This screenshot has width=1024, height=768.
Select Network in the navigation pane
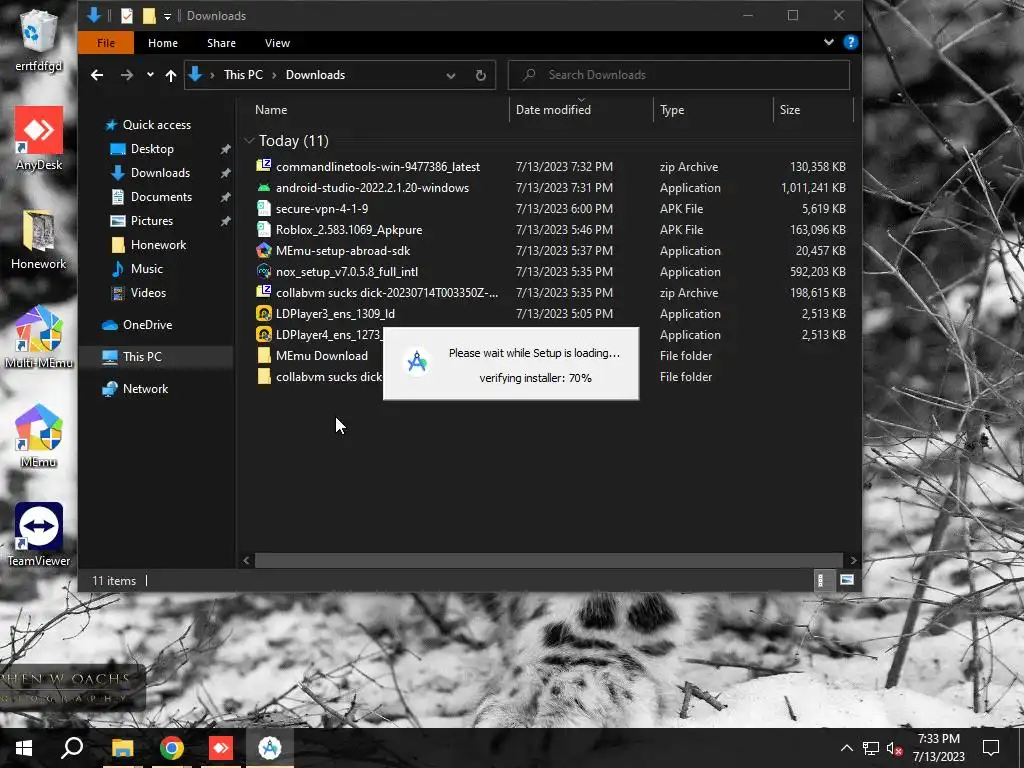tap(145, 389)
